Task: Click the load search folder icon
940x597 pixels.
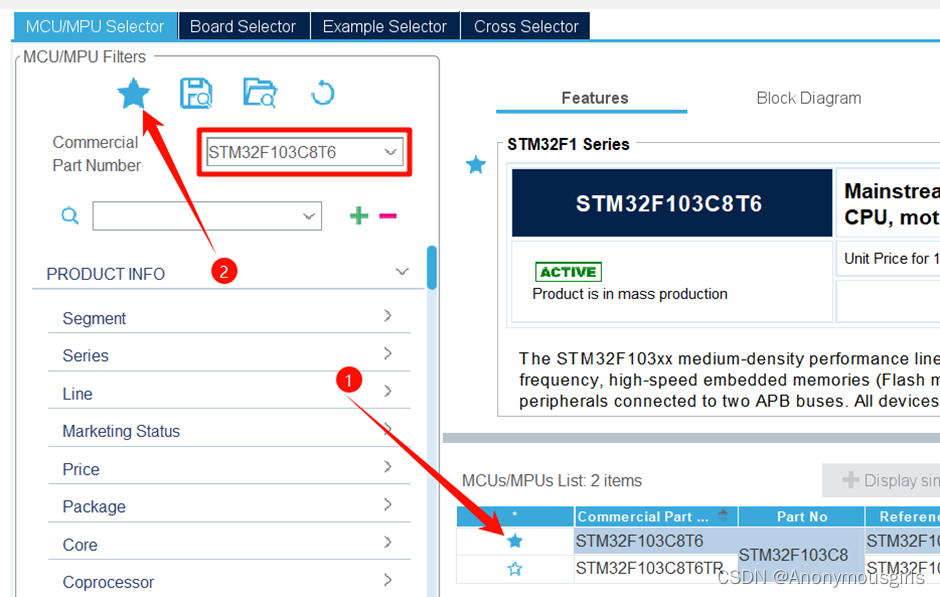Action: pyautogui.click(x=260, y=93)
